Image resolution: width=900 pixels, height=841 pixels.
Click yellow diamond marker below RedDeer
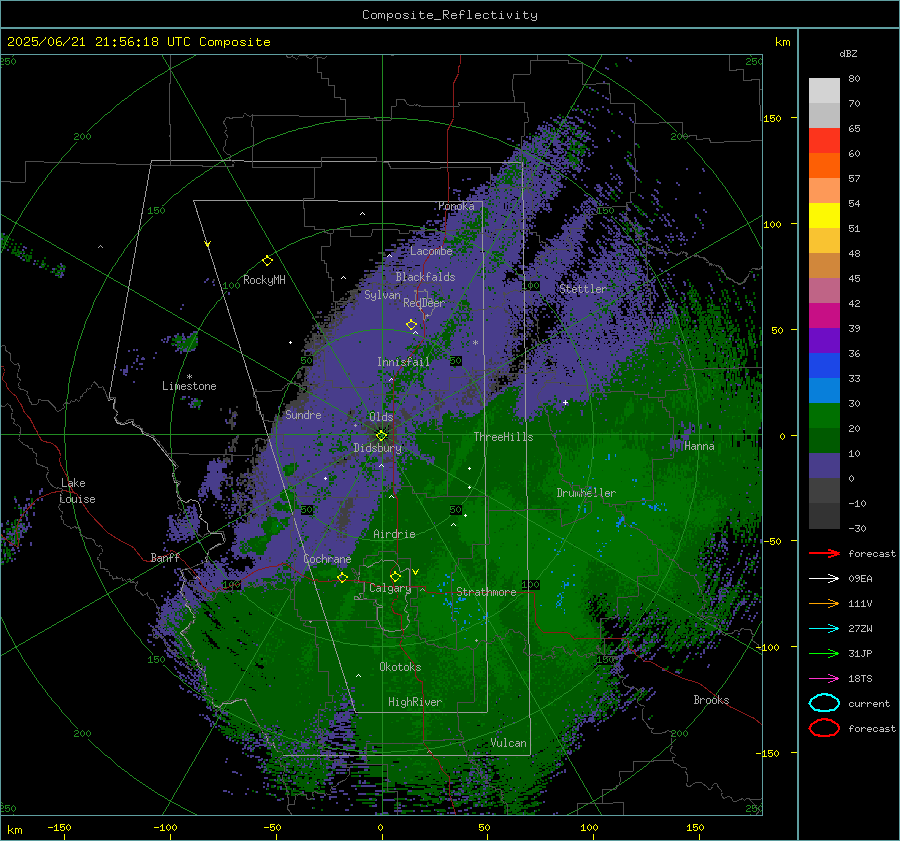(x=411, y=325)
